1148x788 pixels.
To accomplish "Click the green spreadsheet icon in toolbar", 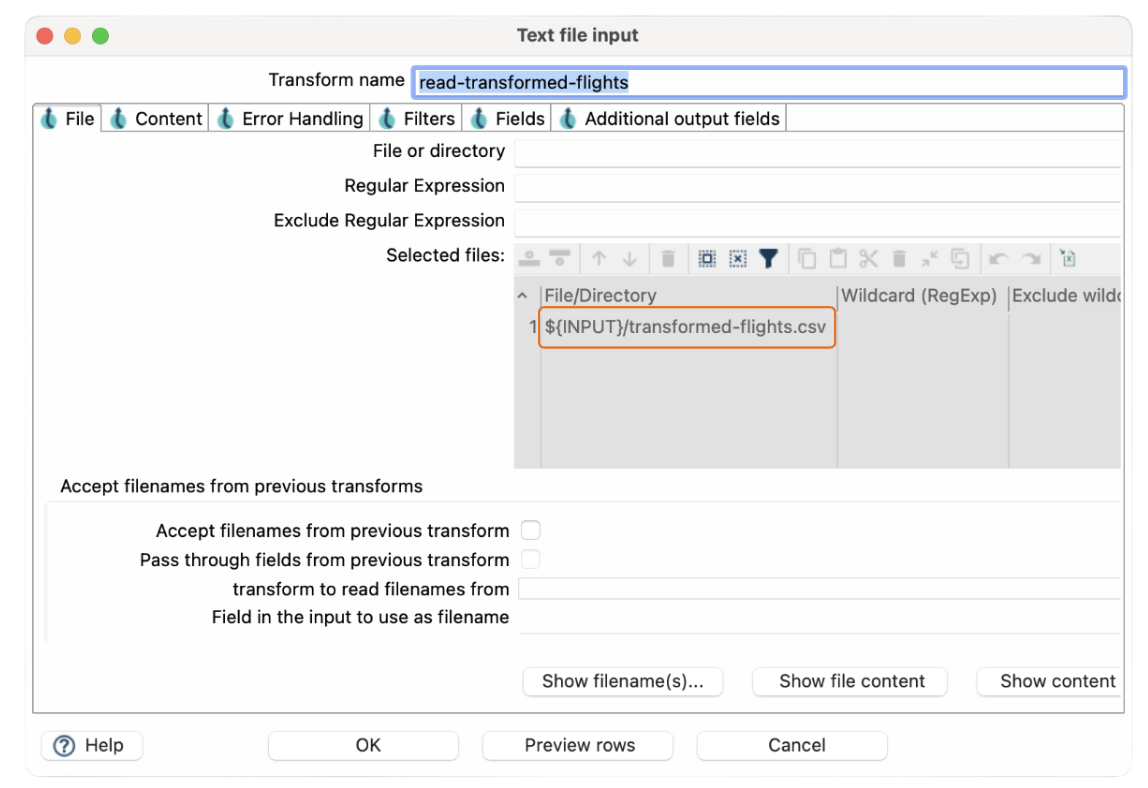I will click(x=1068, y=259).
